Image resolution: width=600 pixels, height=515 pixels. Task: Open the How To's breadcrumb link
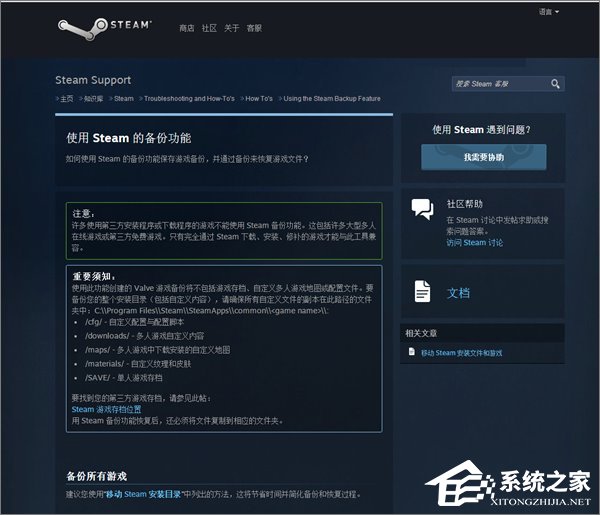point(259,99)
